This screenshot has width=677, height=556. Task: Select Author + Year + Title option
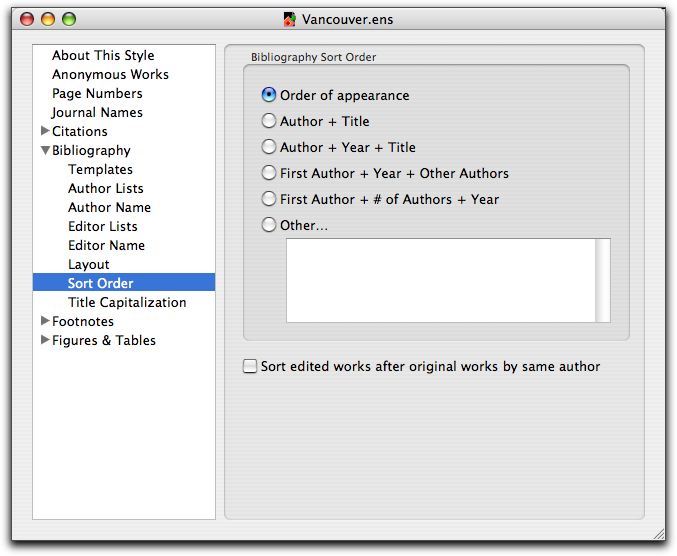(x=269, y=147)
